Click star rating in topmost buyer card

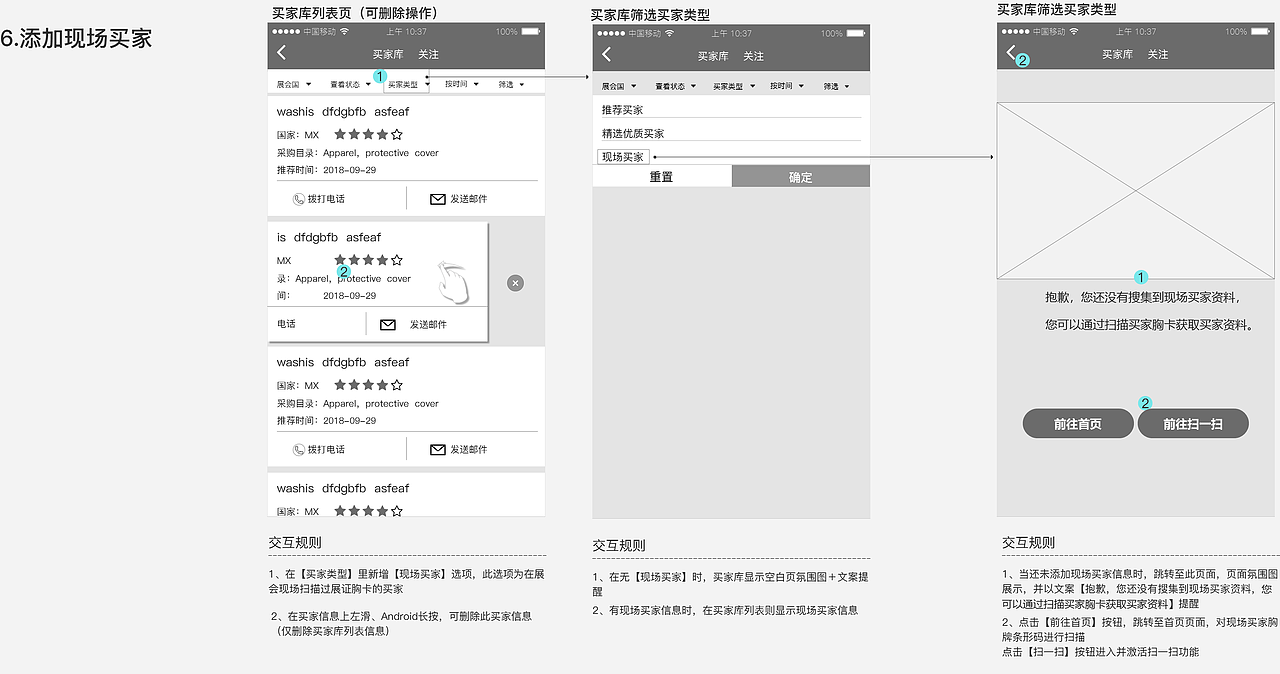pos(368,134)
